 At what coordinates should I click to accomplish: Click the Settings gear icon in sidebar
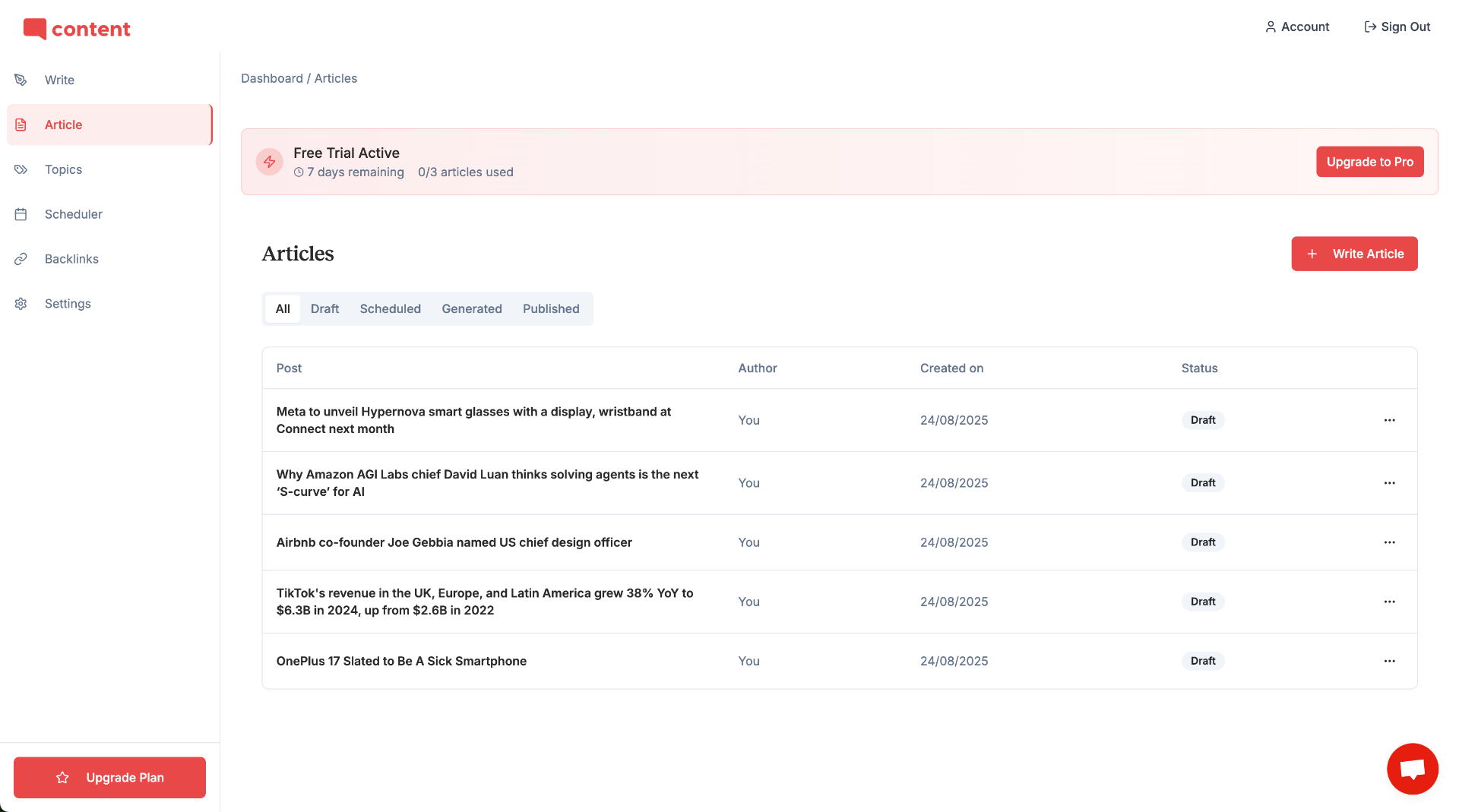(21, 304)
